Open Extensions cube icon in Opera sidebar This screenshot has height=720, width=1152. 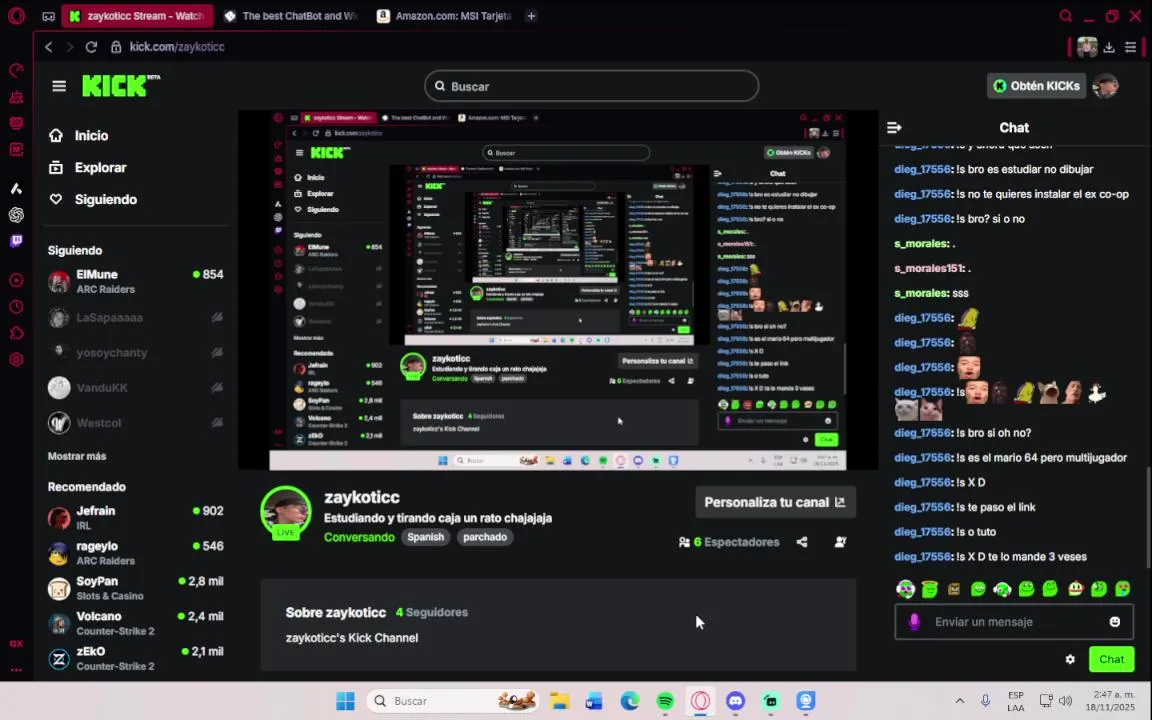pos(16,333)
